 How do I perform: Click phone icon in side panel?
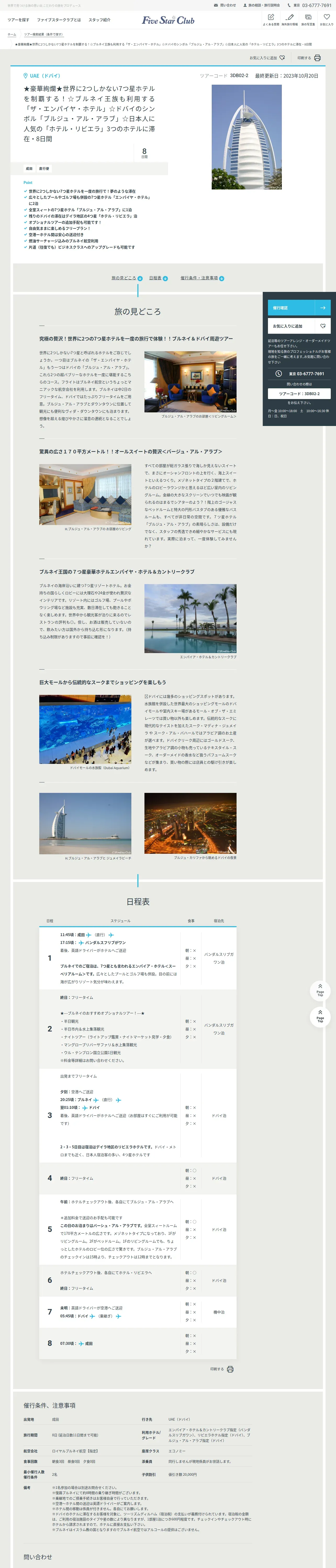(279, 374)
